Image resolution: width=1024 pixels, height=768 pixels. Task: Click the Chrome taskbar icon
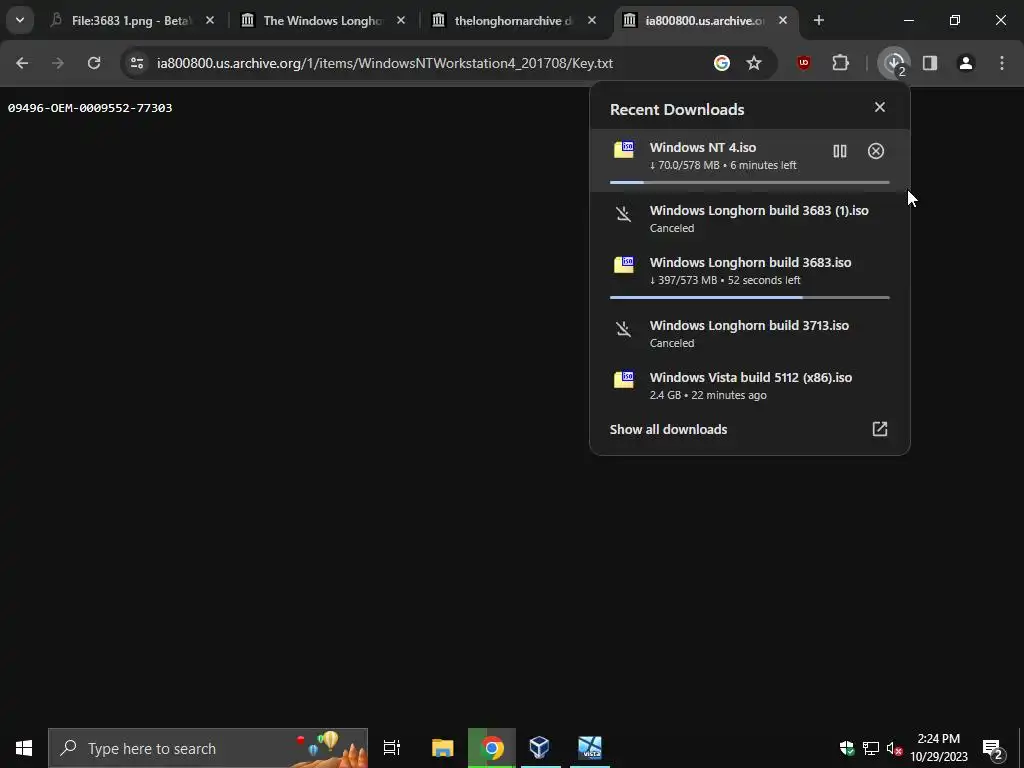click(x=492, y=748)
